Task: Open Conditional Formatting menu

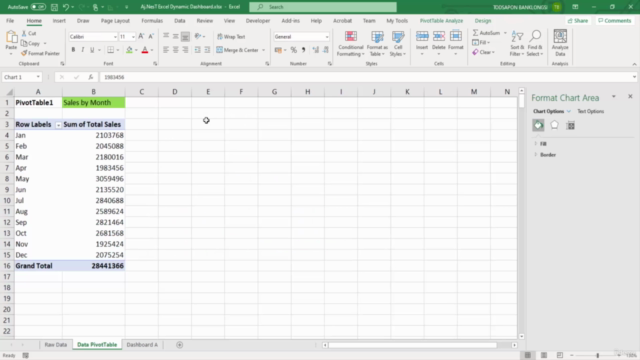Action: coord(351,43)
